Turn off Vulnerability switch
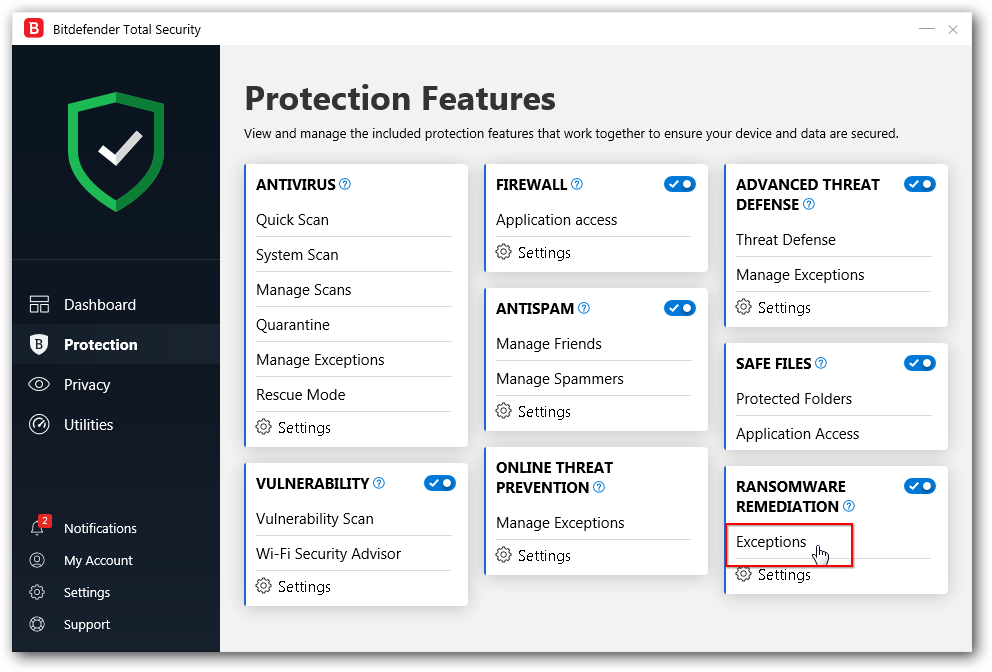Image resolution: width=992 pixels, height=672 pixels. [x=440, y=483]
